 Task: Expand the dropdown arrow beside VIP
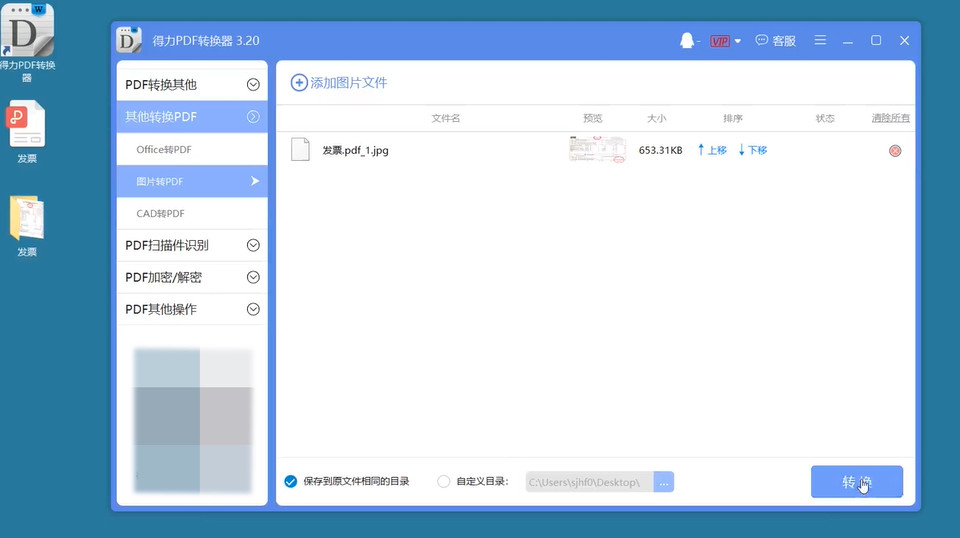pos(738,41)
